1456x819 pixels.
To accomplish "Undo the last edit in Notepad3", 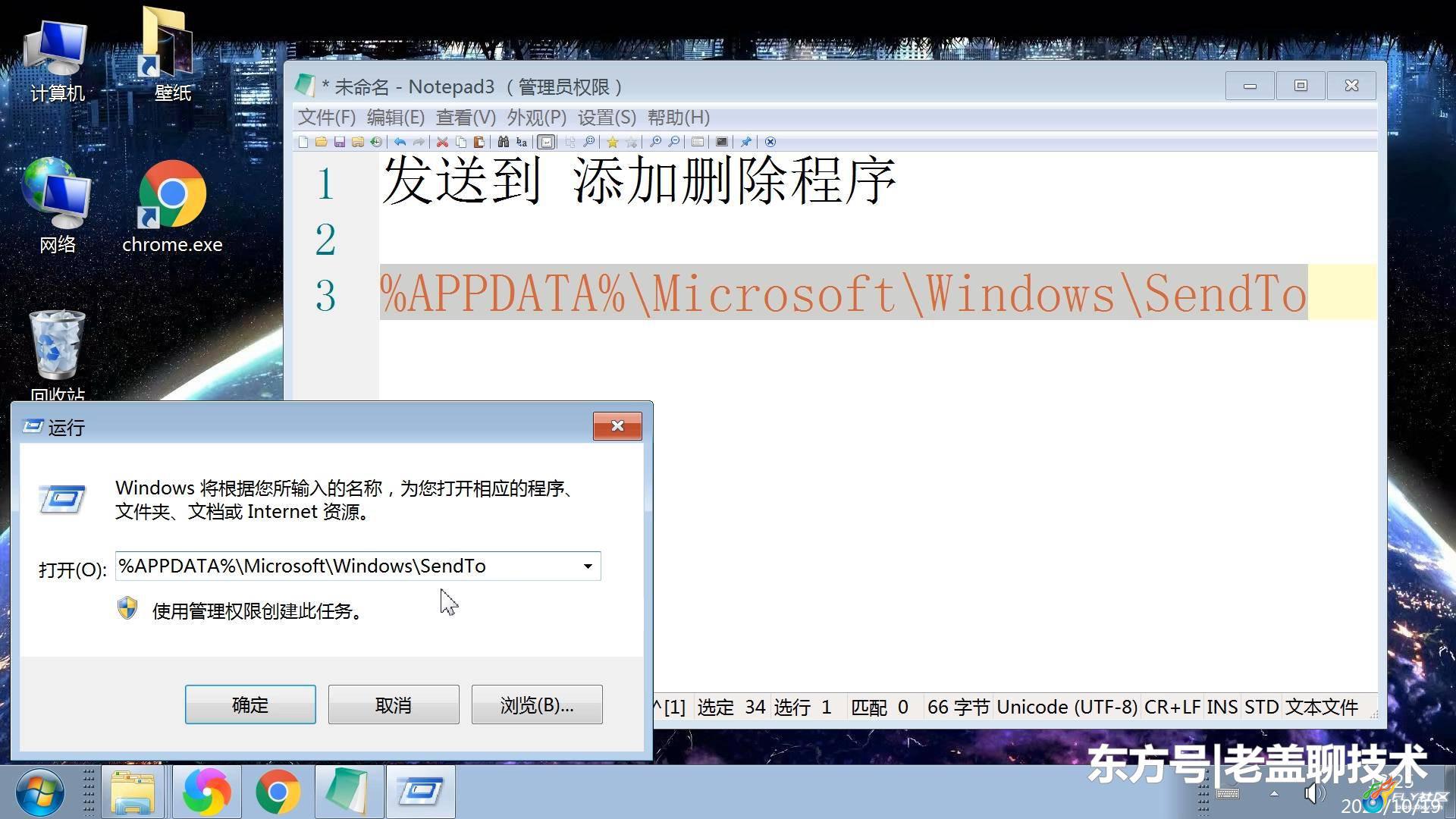I will (400, 142).
